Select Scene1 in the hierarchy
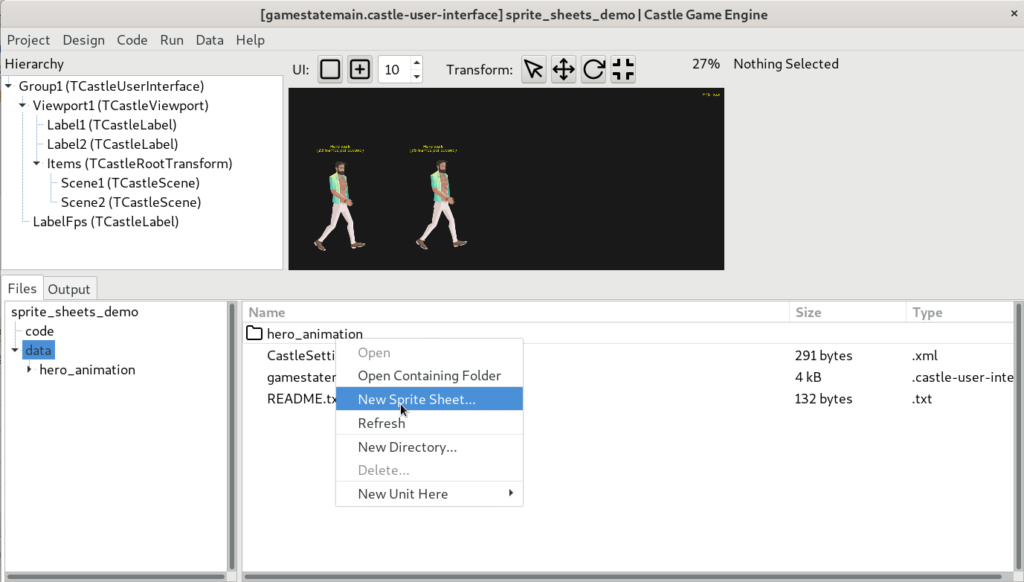 (x=130, y=182)
